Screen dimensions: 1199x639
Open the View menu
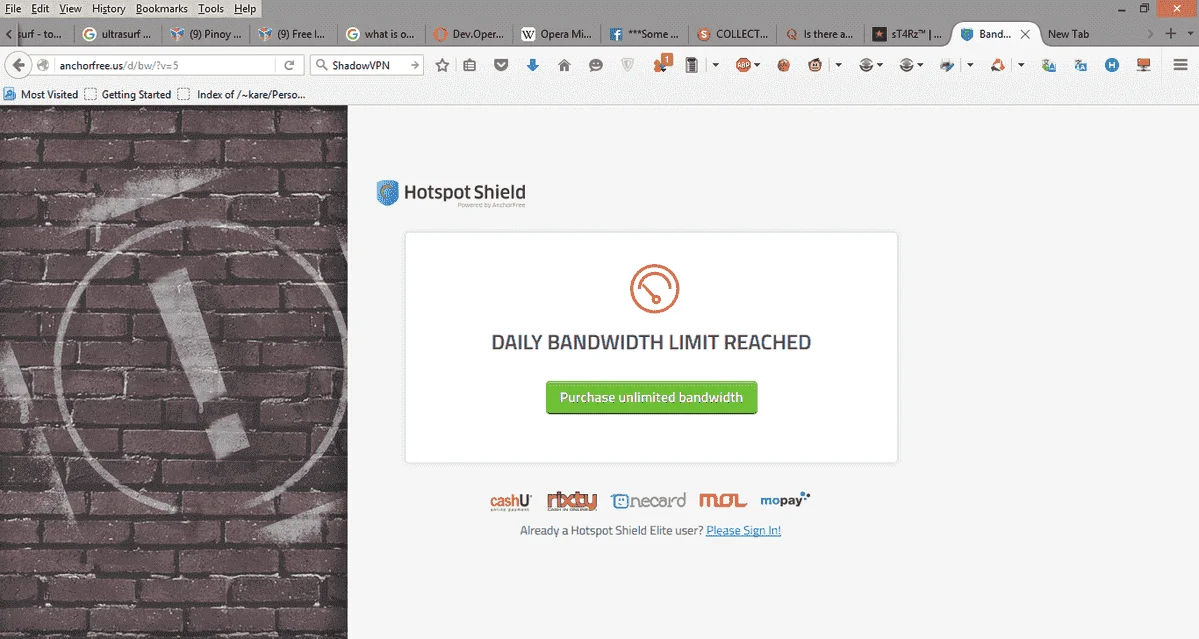[70, 8]
